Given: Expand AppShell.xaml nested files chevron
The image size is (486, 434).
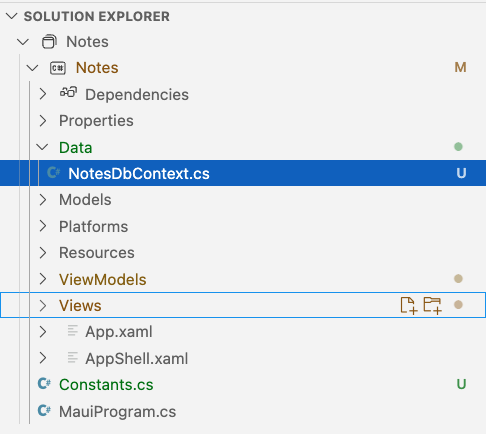Looking at the screenshot, I should (x=43, y=358).
